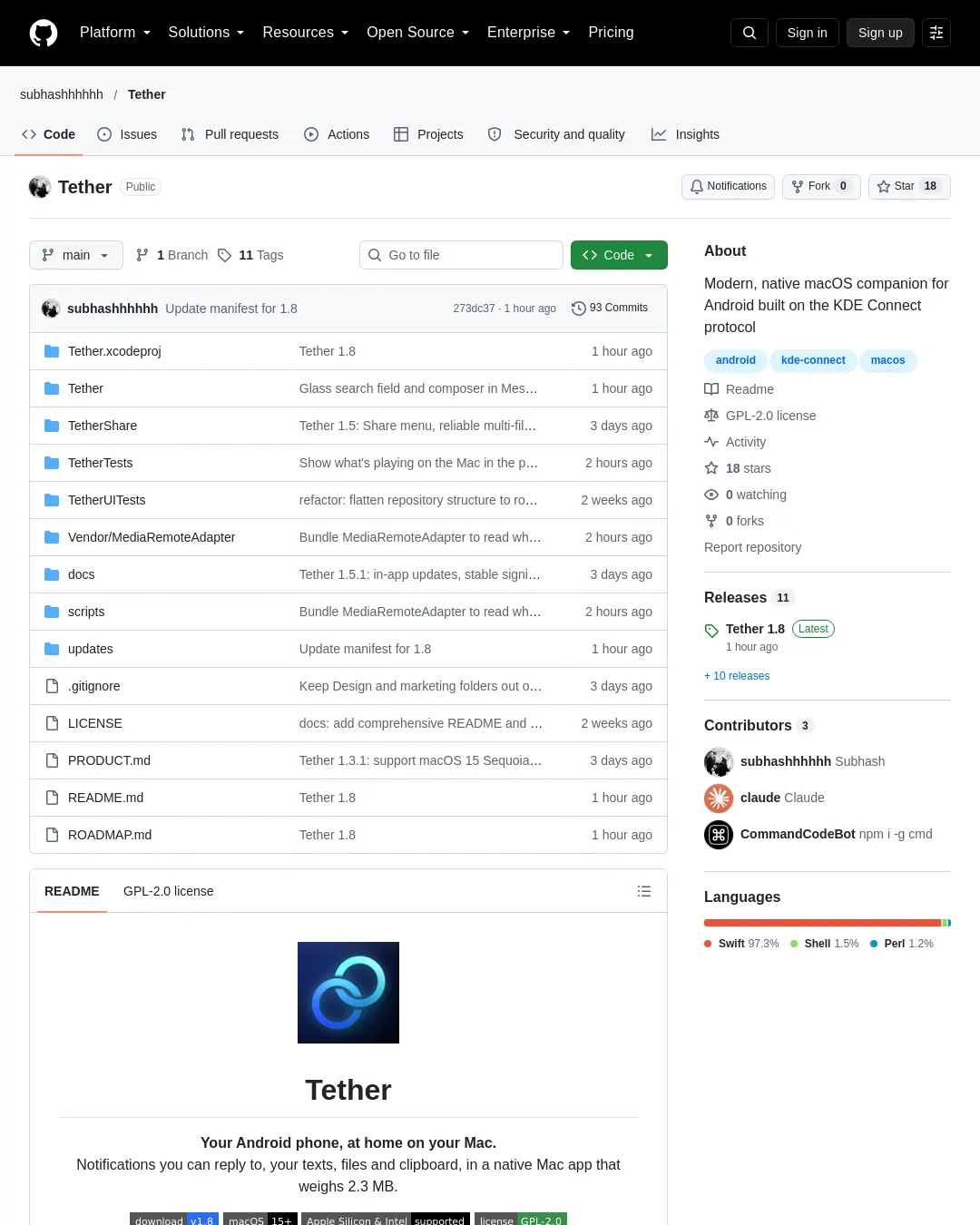Click the Swift 97.3% language entry
Screen dimensions: 980x1225
point(741,944)
